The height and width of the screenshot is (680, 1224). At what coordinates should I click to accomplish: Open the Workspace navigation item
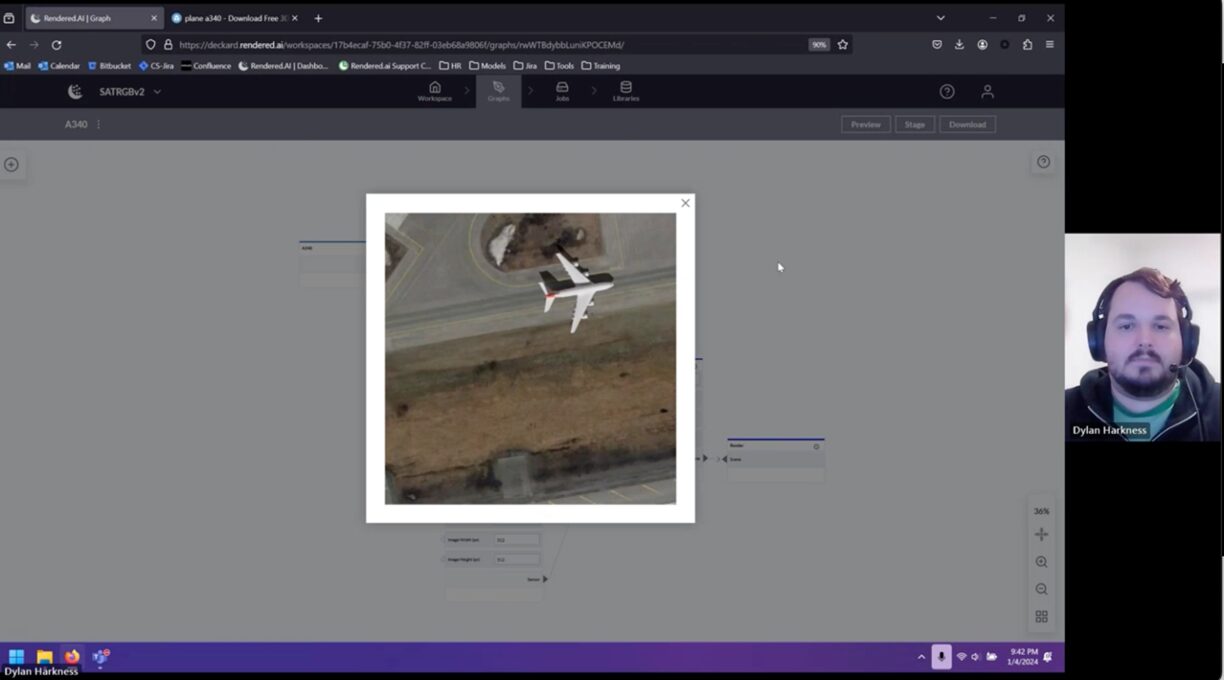pyautogui.click(x=434, y=91)
